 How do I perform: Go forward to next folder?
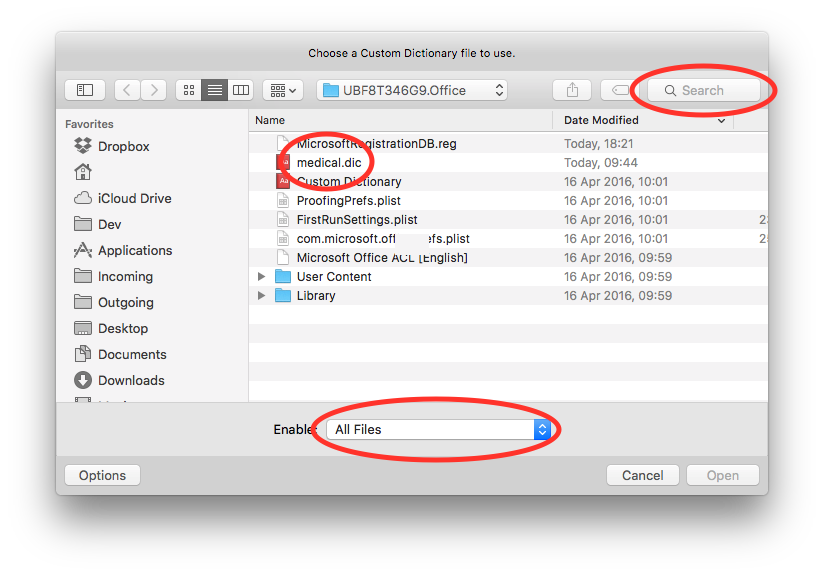153,90
